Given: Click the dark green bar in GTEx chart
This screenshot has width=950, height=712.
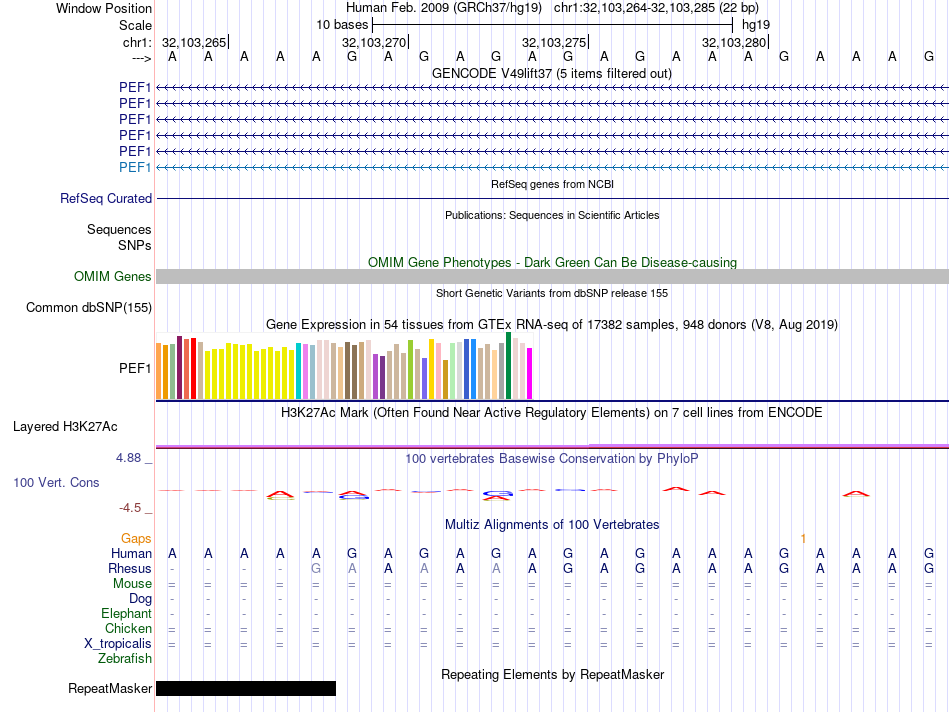Looking at the screenshot, I should click(x=509, y=365).
